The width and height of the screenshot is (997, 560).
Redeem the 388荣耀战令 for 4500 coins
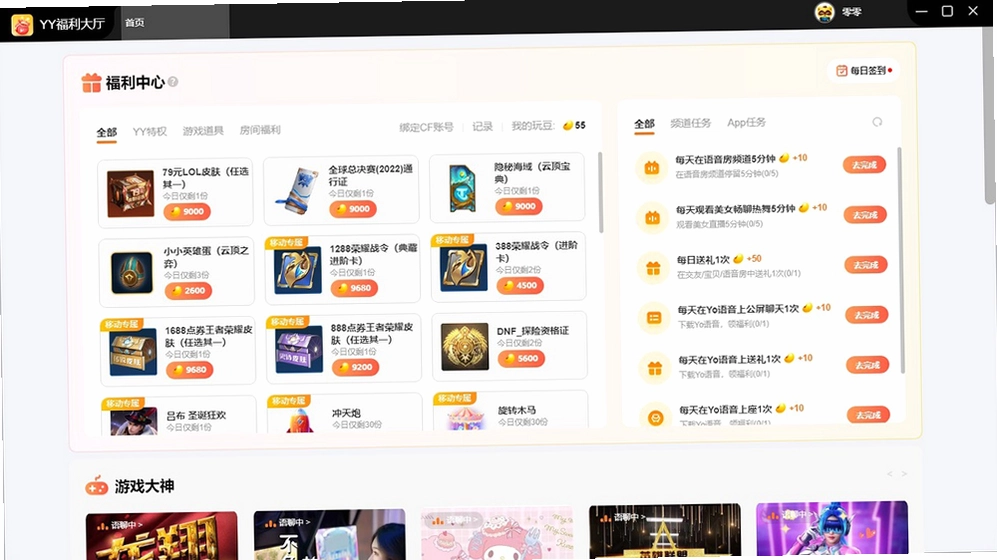pyautogui.click(x=520, y=285)
